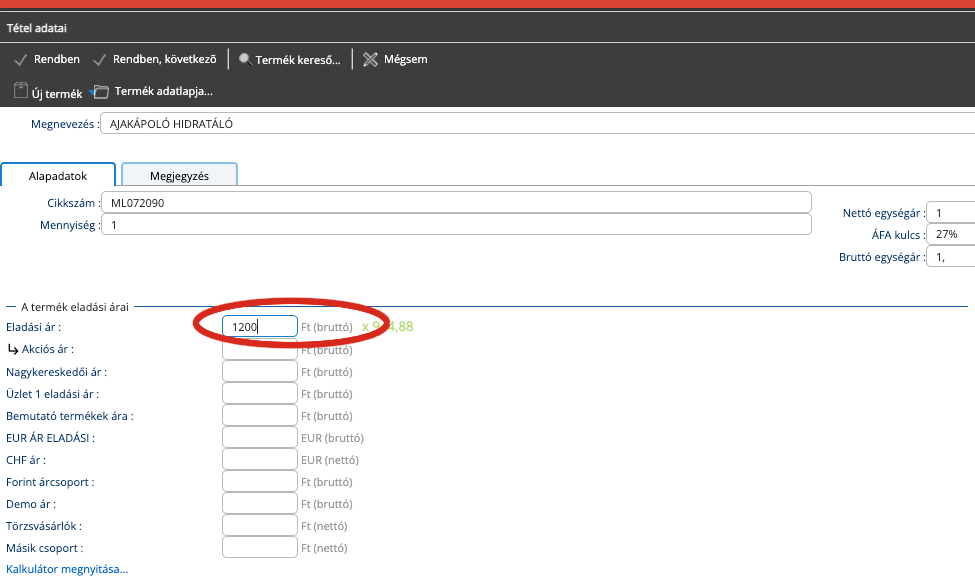Screen dimensions: 975x586
Task: Click the Rendben, következő checkmark icon
Action: 99,59
